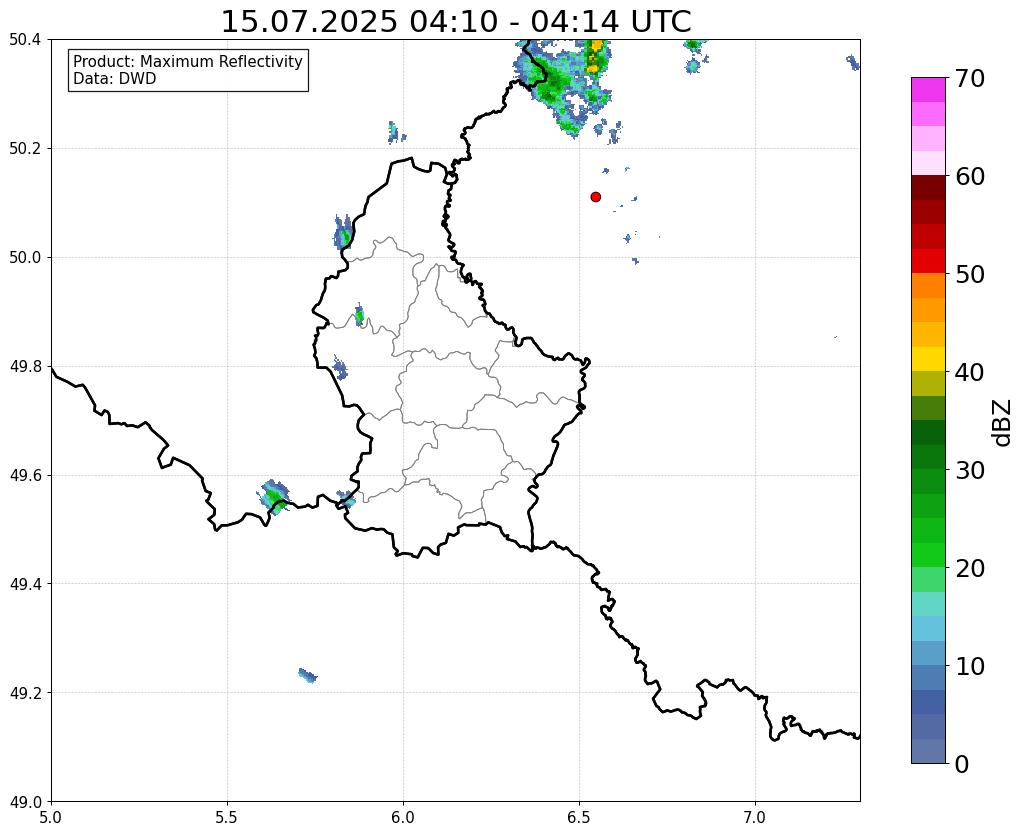This screenshot has height=834, width=1023.
Task: Click the 49.2 latitude axis label
Action: click(25, 693)
